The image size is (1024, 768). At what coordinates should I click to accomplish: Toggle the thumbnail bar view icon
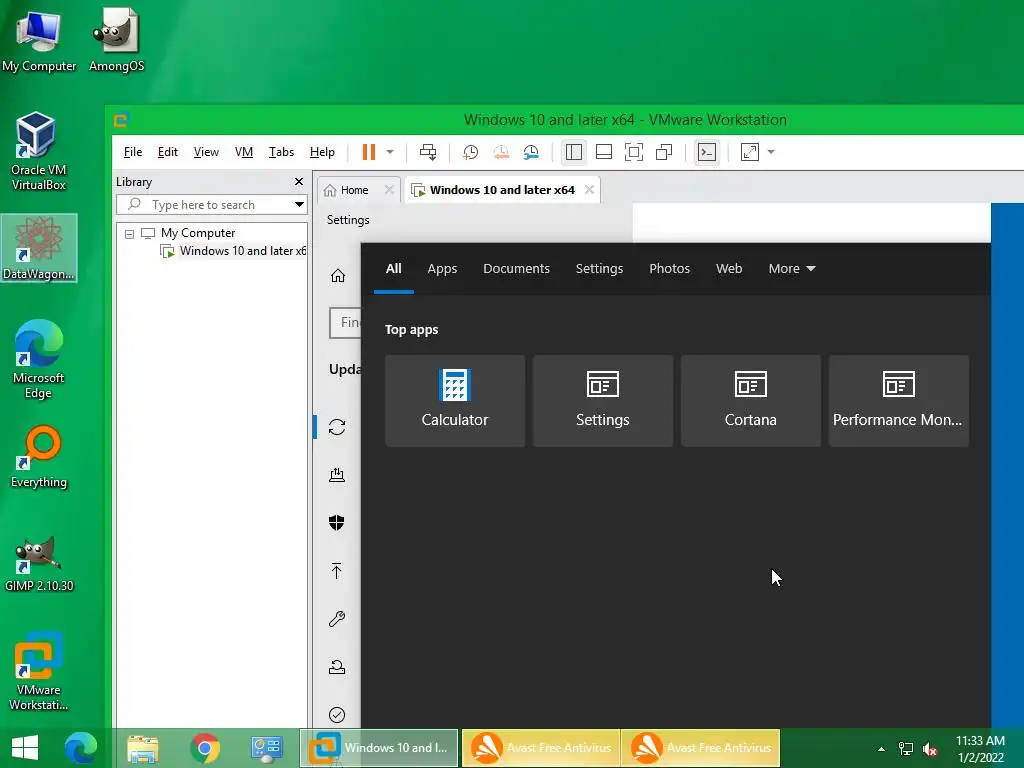point(604,152)
